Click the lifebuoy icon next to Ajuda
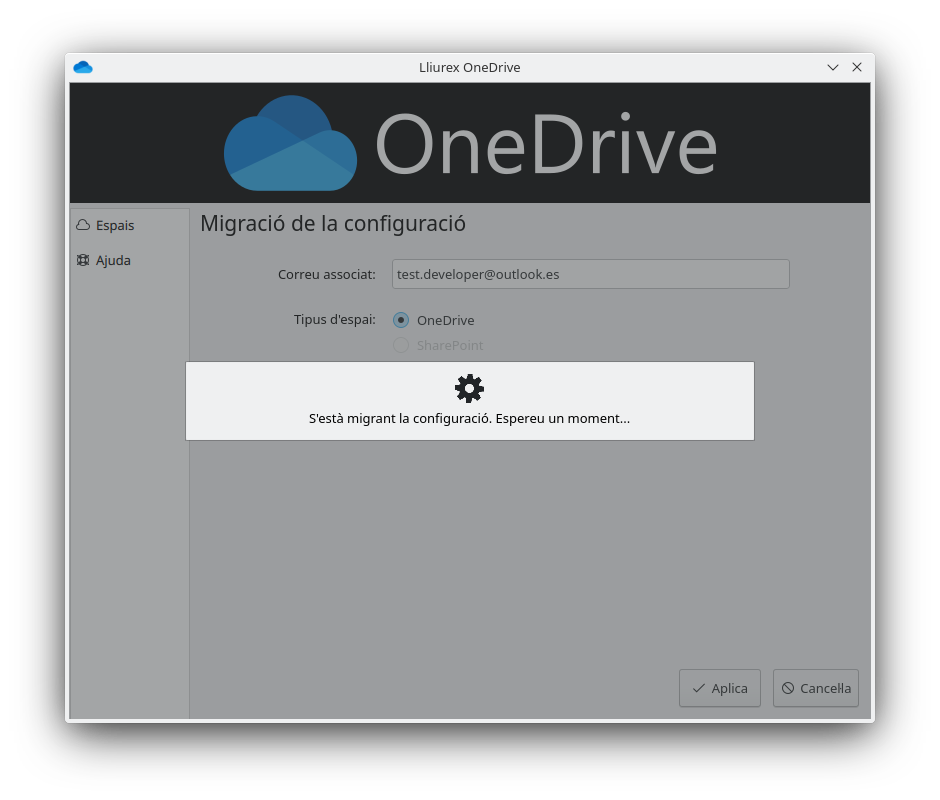The image size is (940, 800). pos(83,261)
